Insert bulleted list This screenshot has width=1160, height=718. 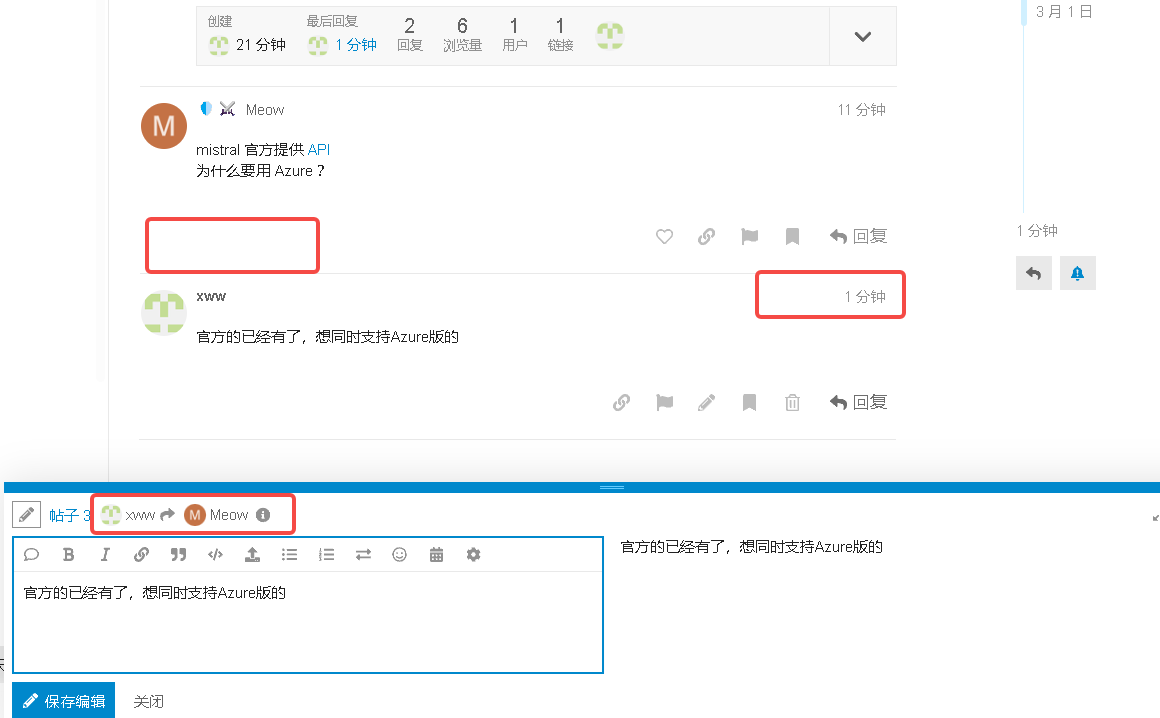pyautogui.click(x=289, y=555)
